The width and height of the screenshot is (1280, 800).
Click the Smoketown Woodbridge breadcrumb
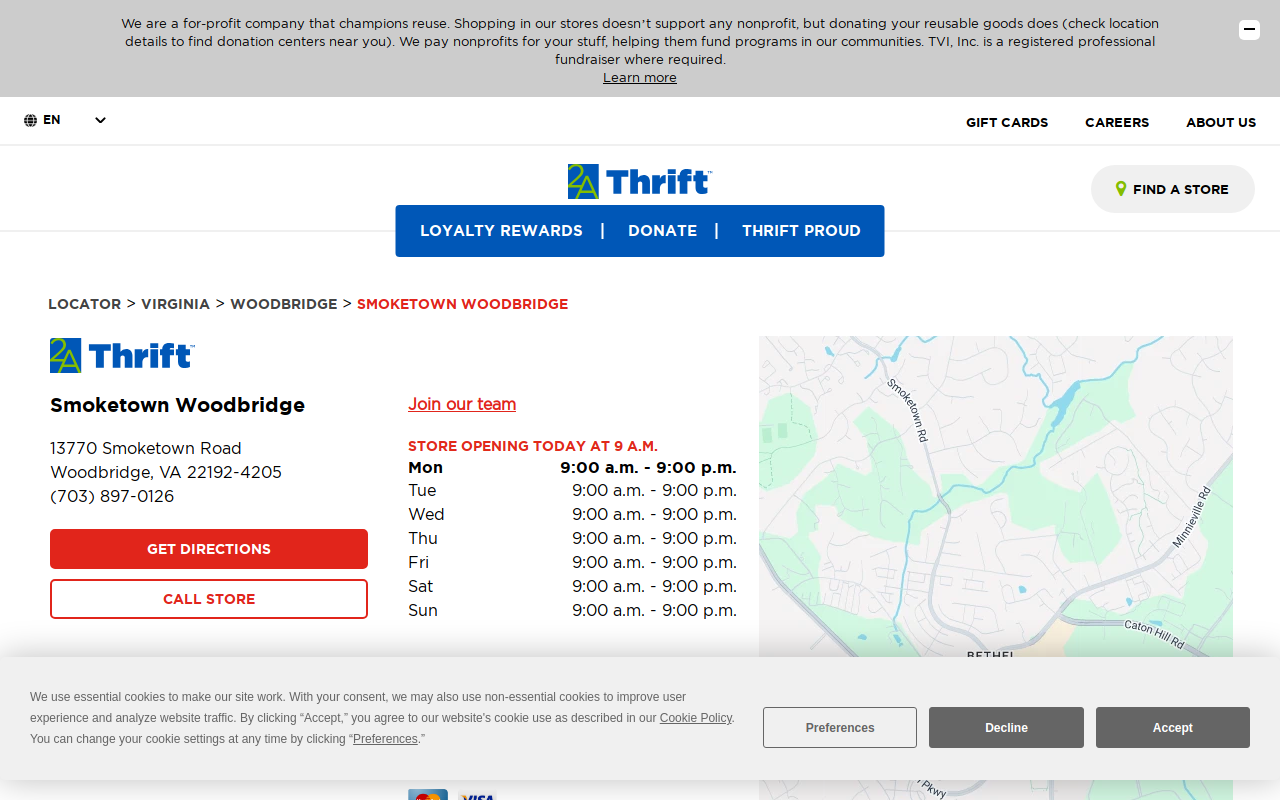462,304
